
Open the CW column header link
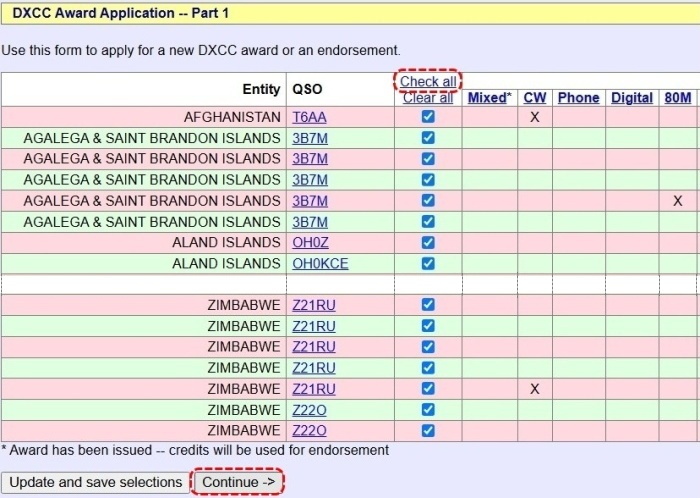click(x=534, y=98)
